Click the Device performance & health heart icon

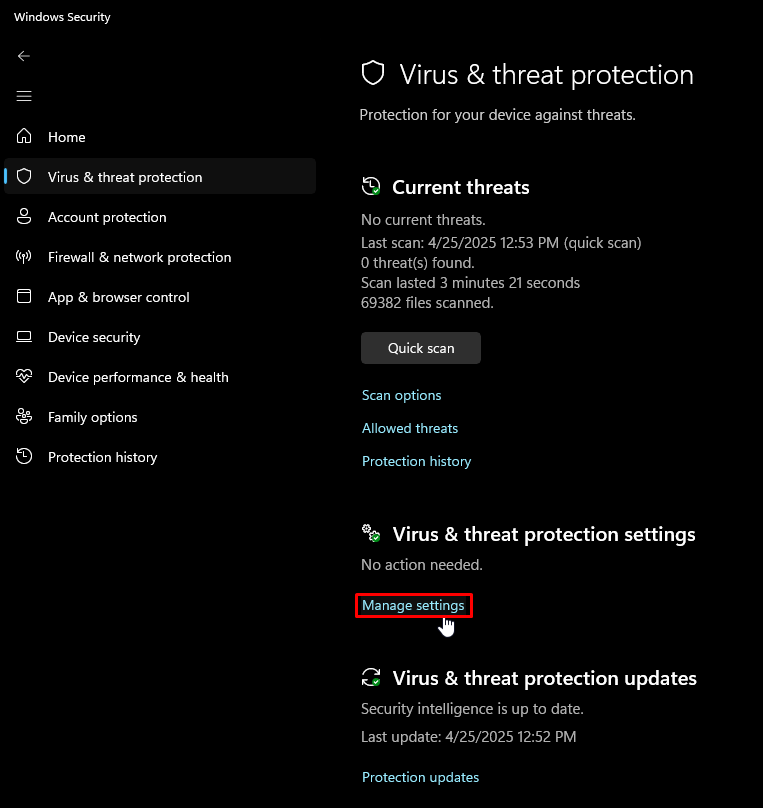(24, 377)
